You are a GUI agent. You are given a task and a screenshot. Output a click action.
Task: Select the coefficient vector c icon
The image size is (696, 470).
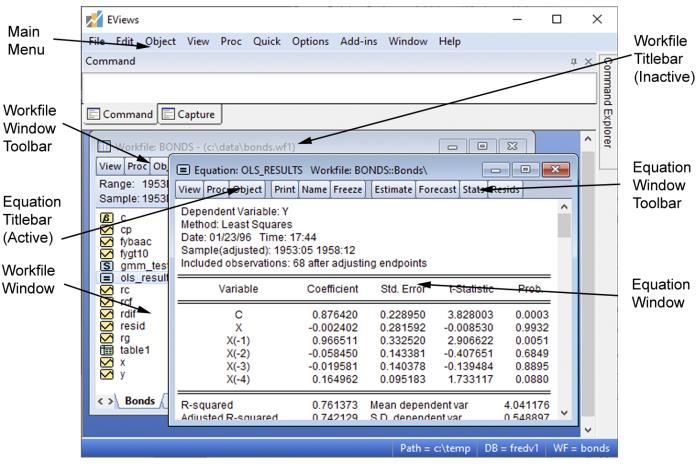(x=107, y=217)
